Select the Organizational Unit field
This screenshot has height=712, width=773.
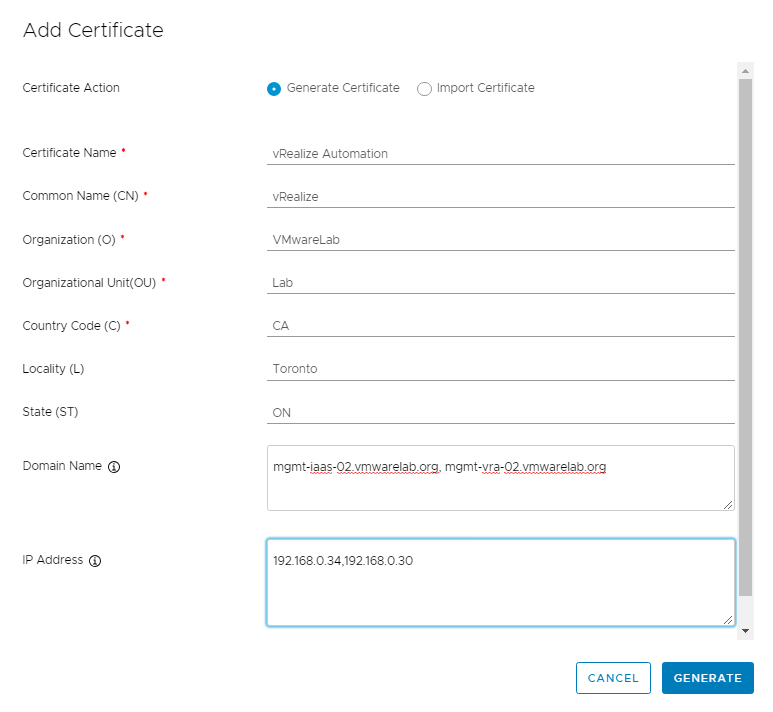[x=500, y=283]
